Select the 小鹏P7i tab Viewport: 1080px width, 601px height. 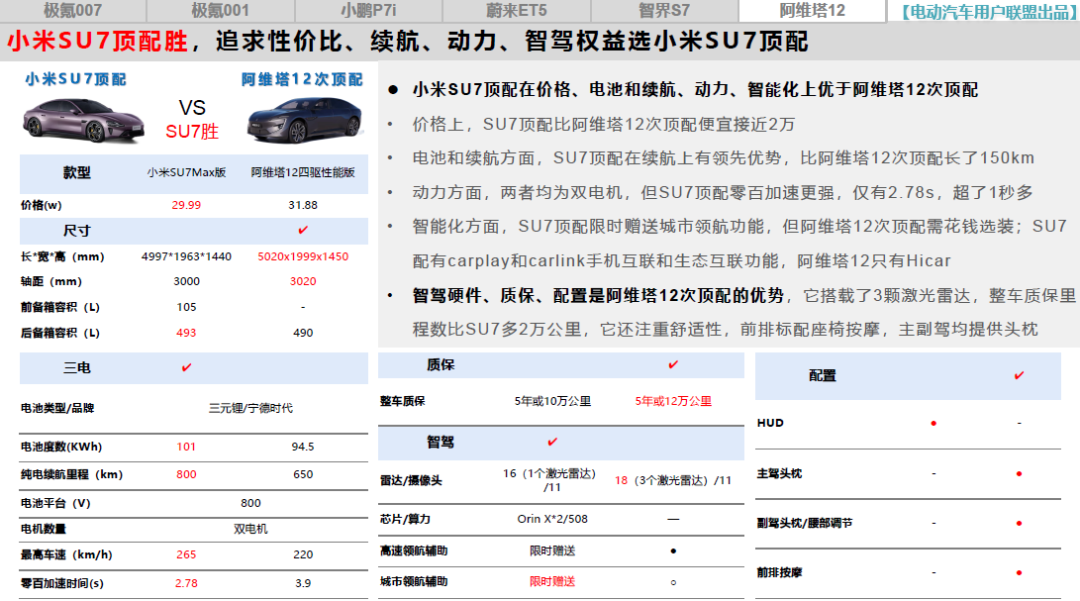(x=368, y=10)
